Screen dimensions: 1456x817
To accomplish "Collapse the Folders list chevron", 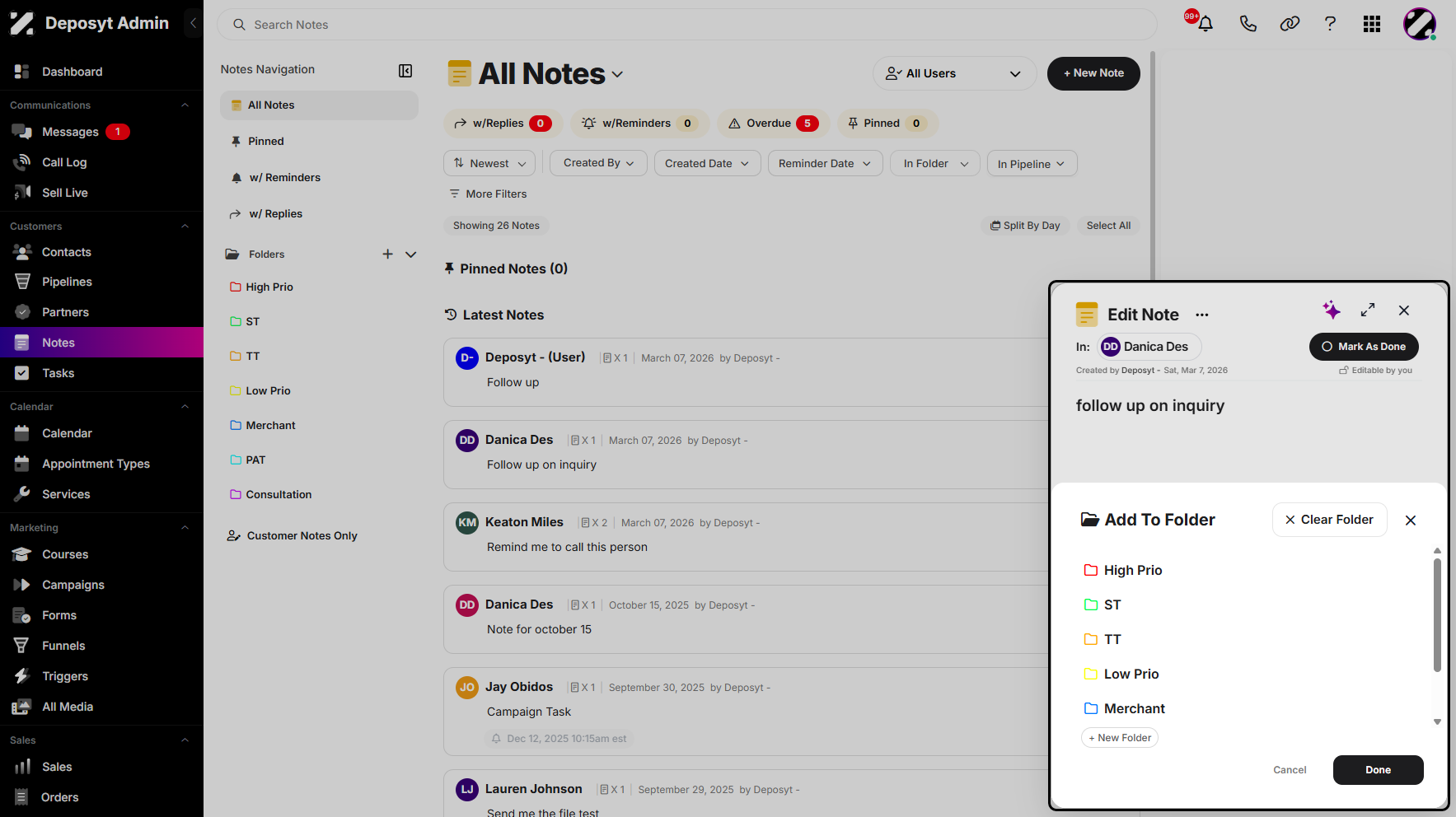I will click(x=411, y=254).
